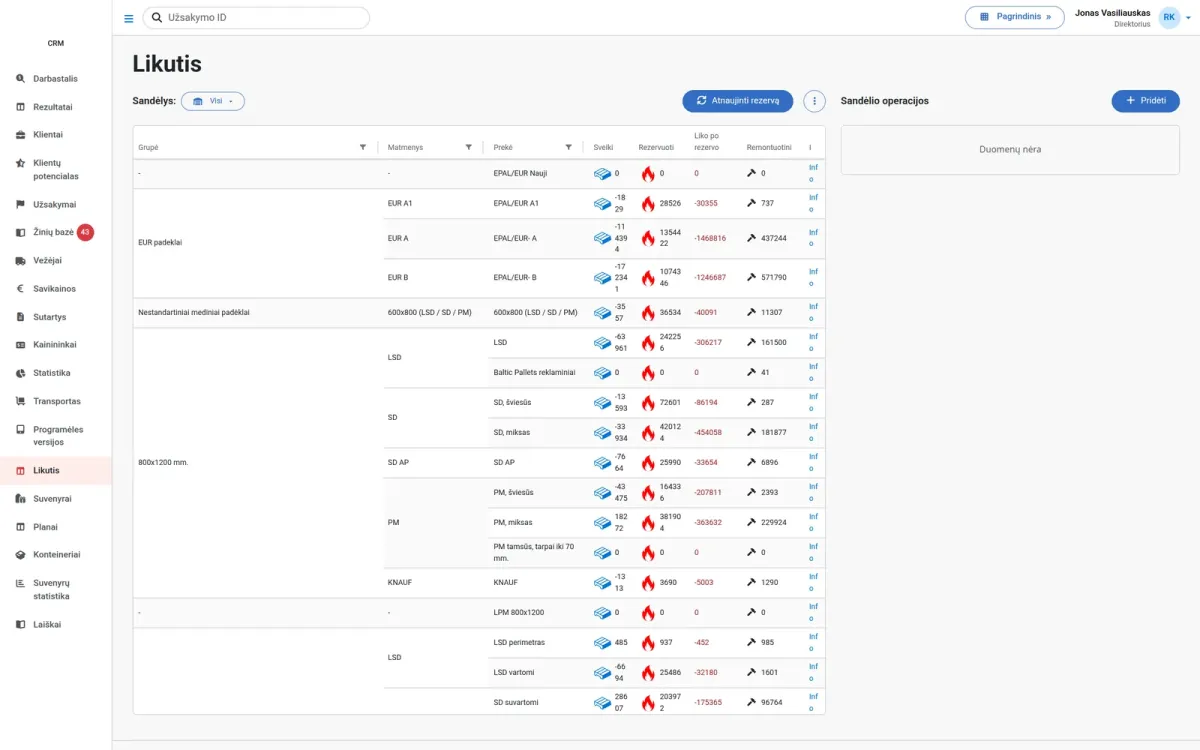
Task: Click the Baltic Pallets reklaminiai cell
Action: [535, 373]
